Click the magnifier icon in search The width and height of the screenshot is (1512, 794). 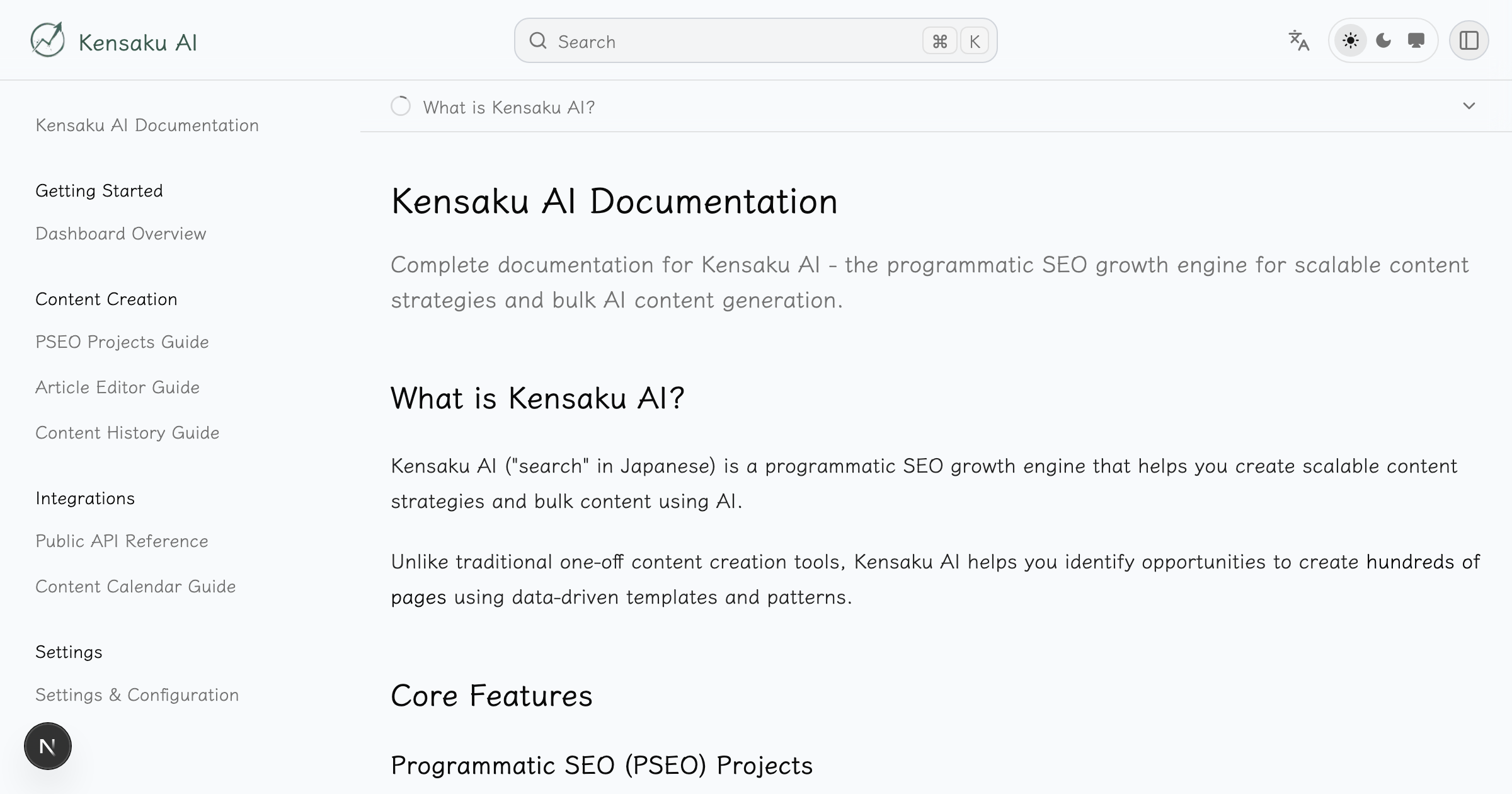tap(538, 41)
